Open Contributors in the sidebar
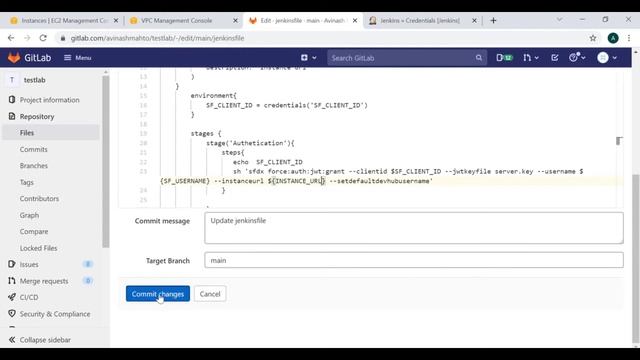This screenshot has width=640, height=360. point(39,199)
